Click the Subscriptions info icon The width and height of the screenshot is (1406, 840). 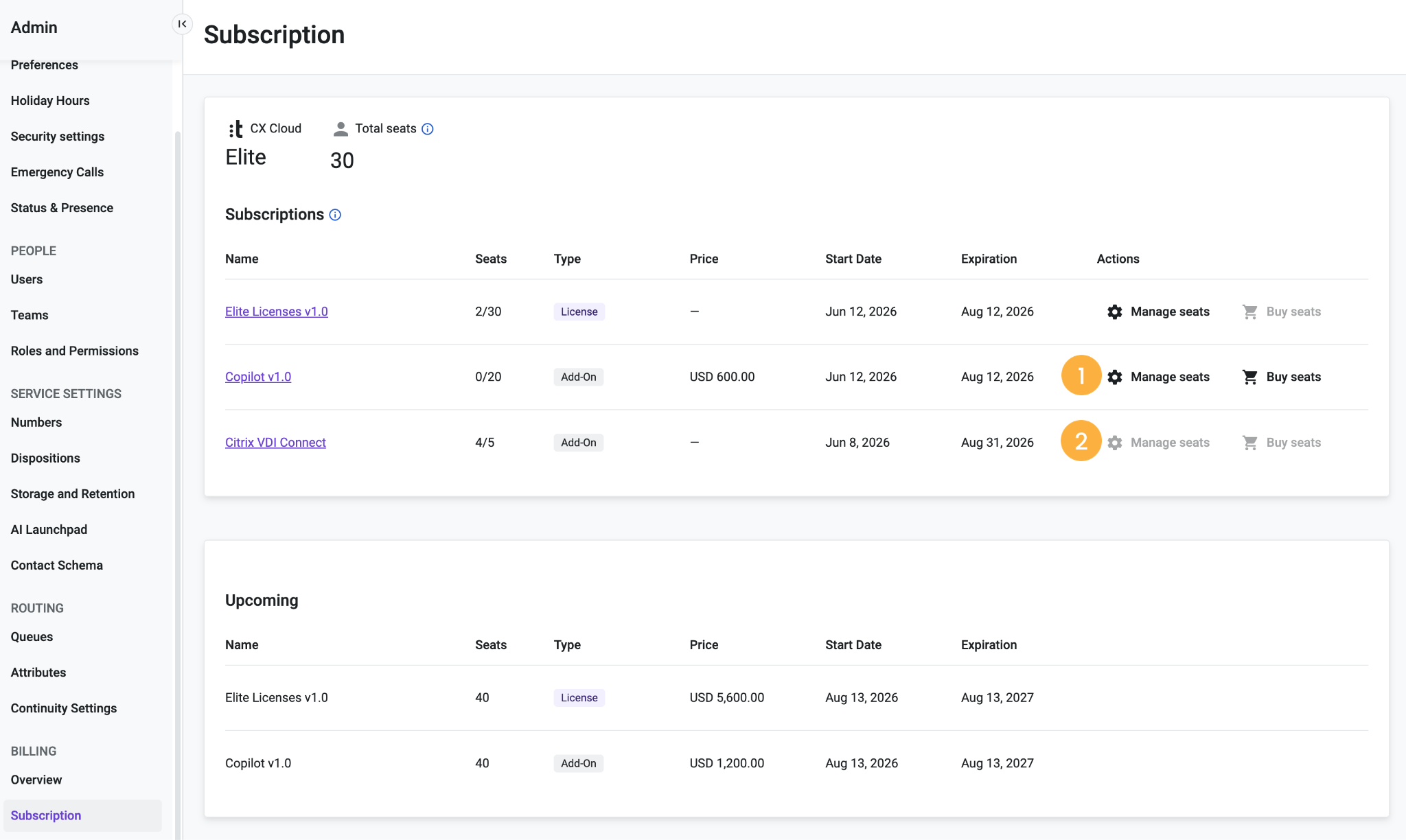[x=335, y=215]
